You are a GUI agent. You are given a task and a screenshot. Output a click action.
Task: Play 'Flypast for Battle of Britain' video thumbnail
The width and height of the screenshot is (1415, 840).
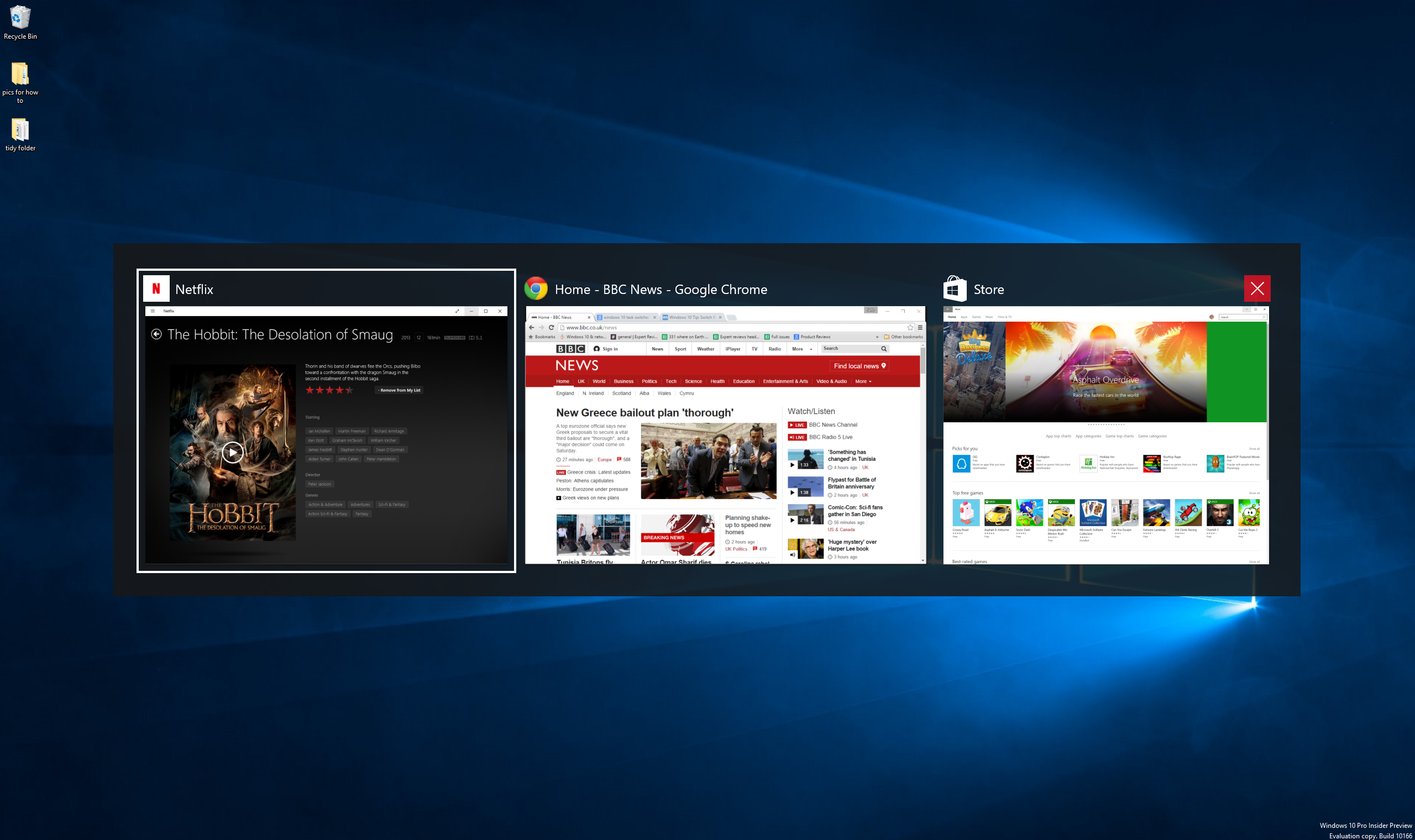point(805,487)
